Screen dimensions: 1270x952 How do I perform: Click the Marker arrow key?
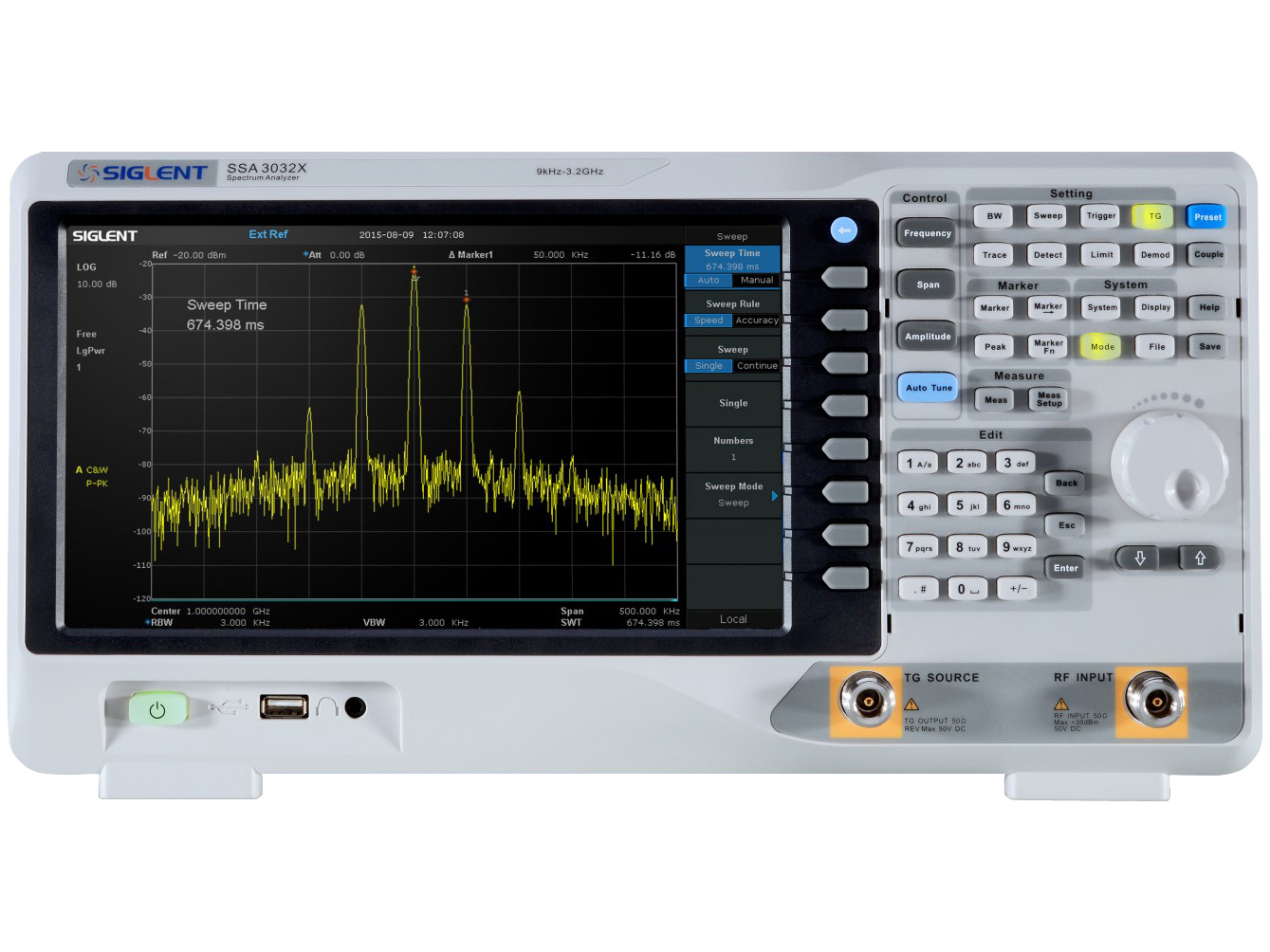[1048, 307]
